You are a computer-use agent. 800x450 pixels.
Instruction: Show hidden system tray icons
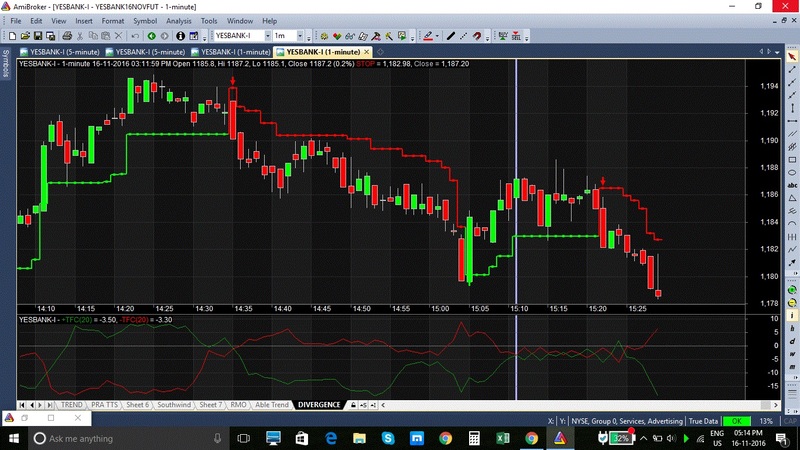[x=643, y=438]
